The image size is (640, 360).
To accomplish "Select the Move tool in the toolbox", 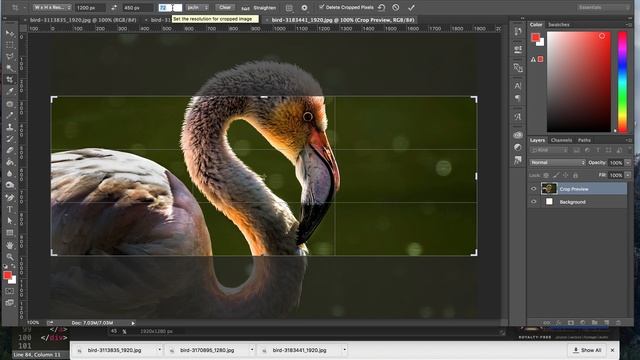I will (10, 33).
